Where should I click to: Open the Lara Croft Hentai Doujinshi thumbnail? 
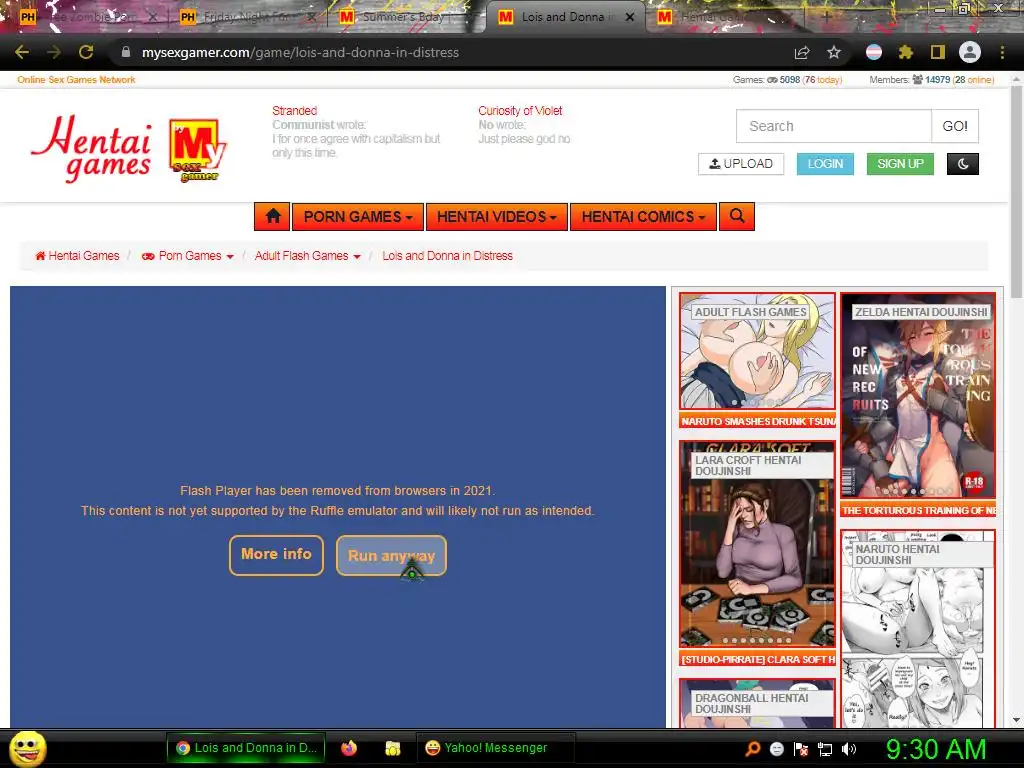coord(757,545)
